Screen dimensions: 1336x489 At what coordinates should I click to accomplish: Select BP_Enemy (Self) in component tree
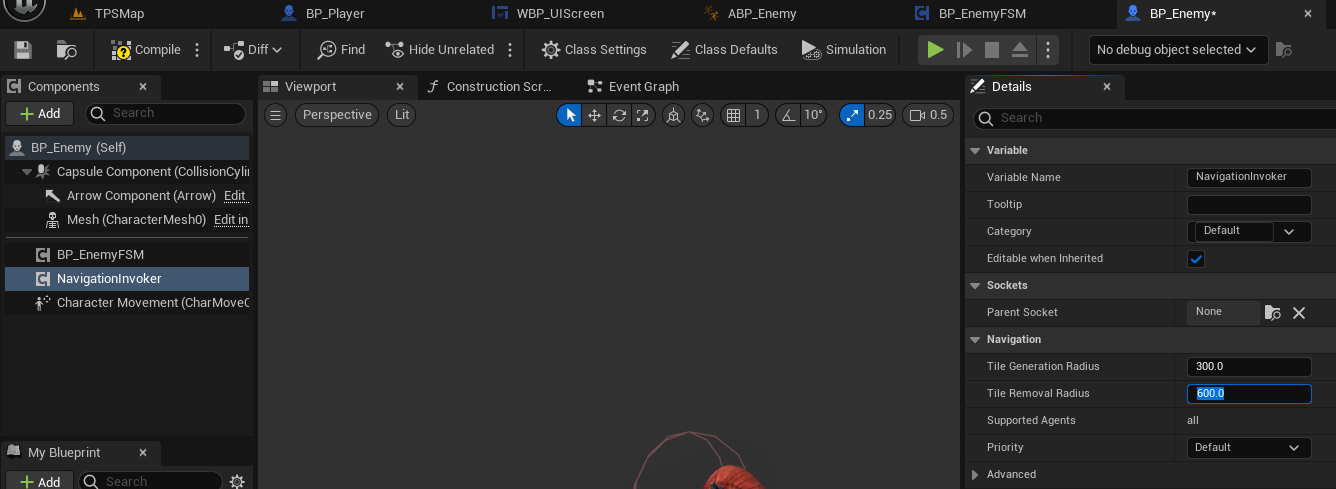127,147
